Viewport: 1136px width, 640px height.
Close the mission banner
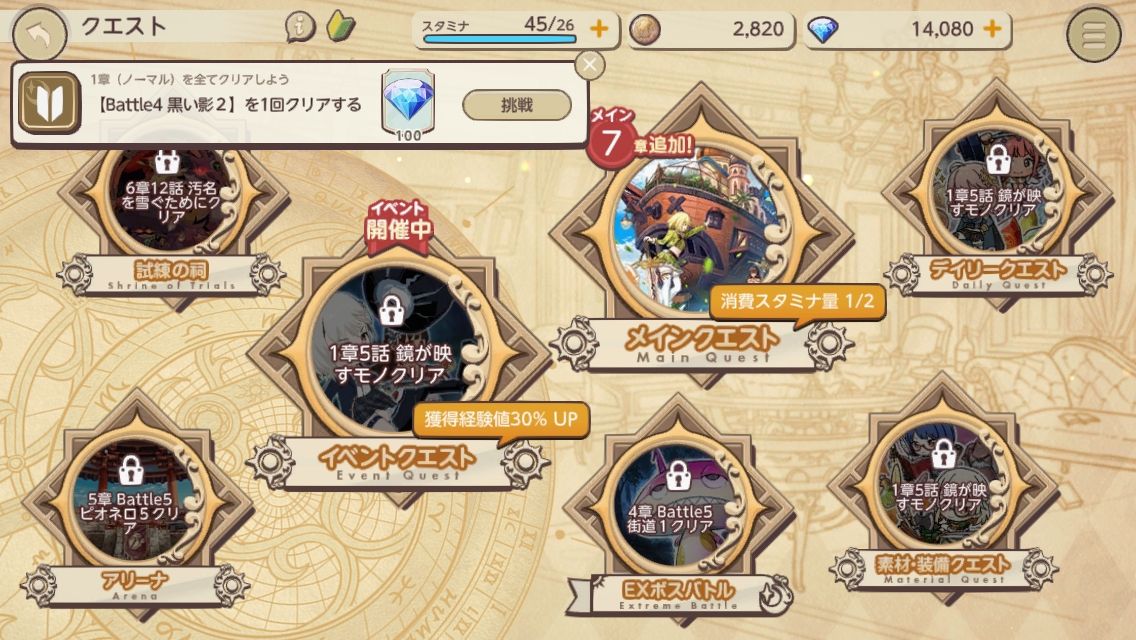590,65
